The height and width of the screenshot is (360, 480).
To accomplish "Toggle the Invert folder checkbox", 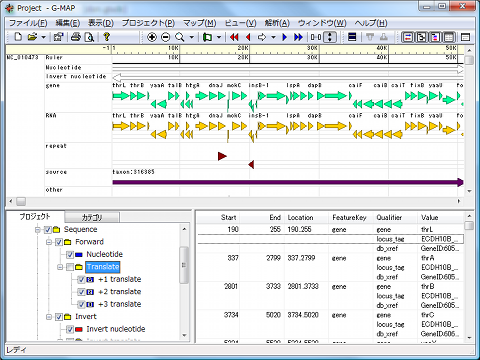I will (x=59, y=317).
